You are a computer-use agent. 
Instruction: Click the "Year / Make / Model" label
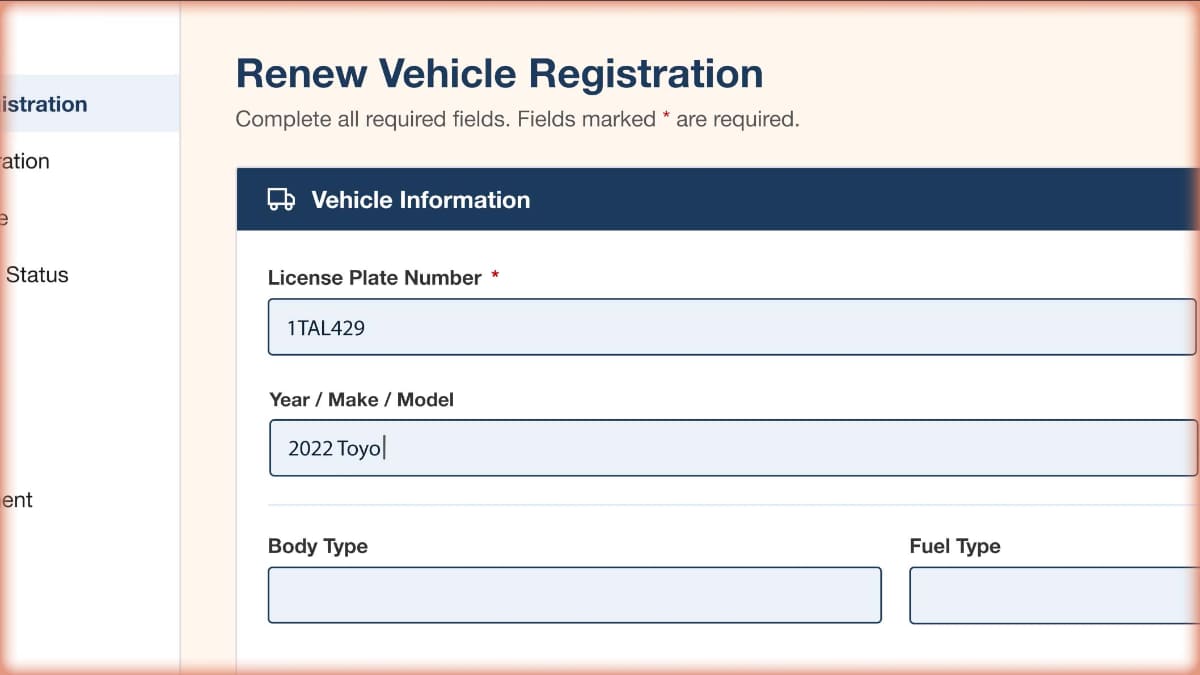pyautogui.click(x=361, y=400)
